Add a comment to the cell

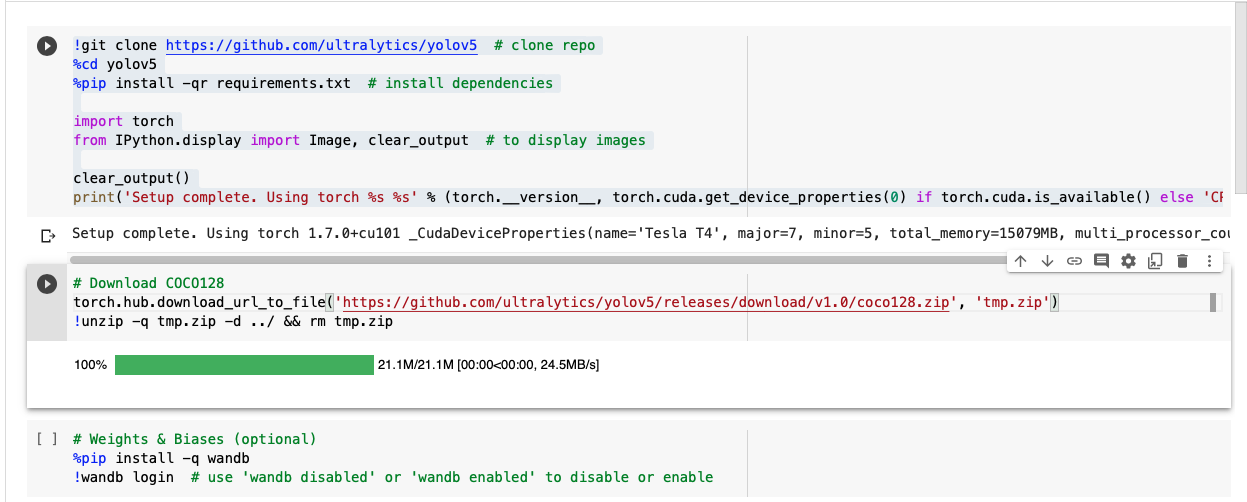tap(1101, 261)
